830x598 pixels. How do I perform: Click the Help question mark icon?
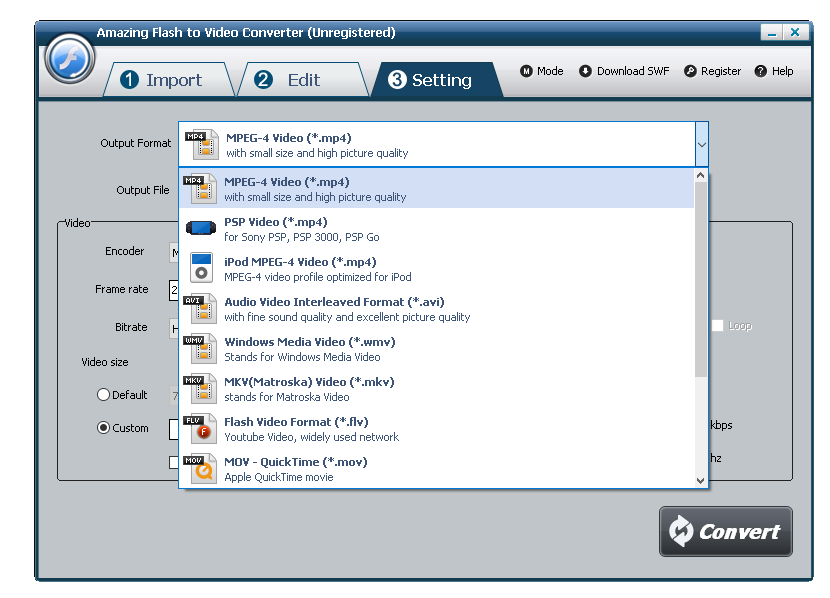tap(761, 71)
